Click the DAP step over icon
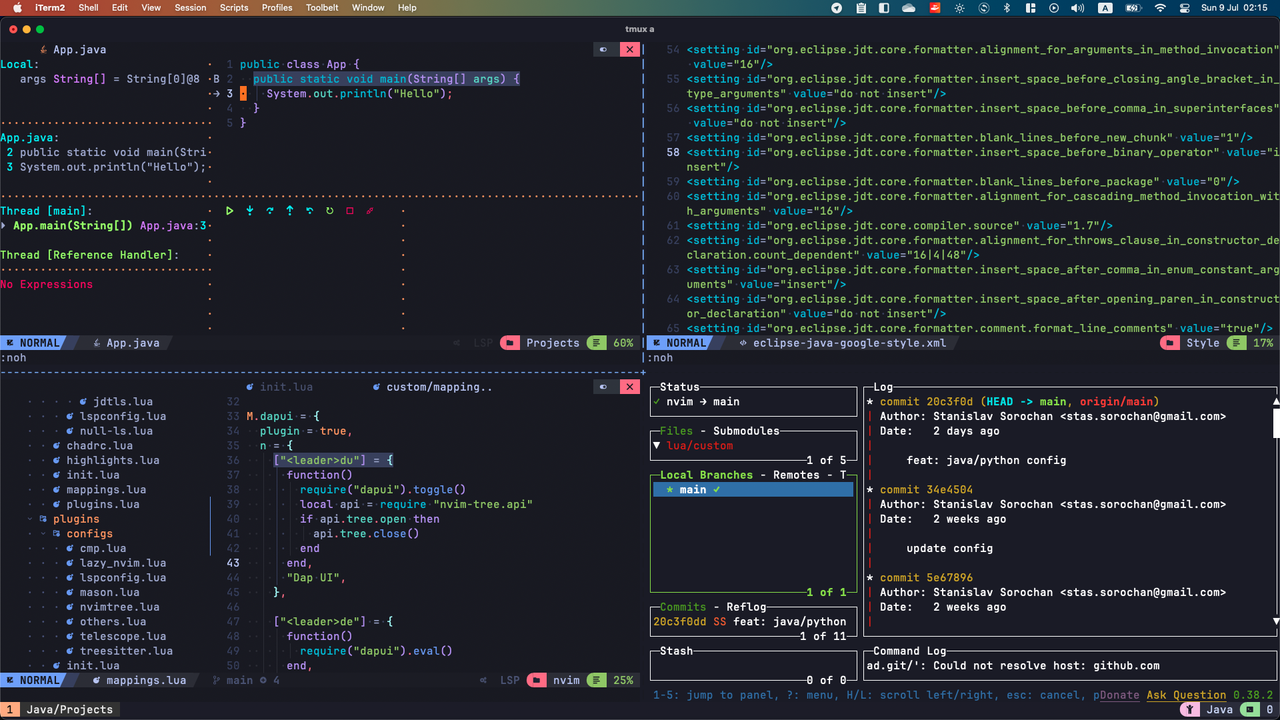The height and width of the screenshot is (720, 1280). (270, 211)
